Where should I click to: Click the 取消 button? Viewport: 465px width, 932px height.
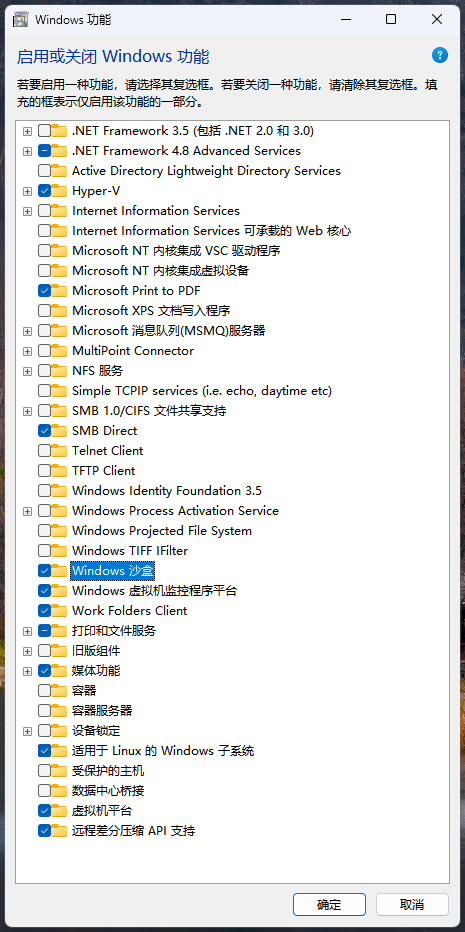(412, 905)
